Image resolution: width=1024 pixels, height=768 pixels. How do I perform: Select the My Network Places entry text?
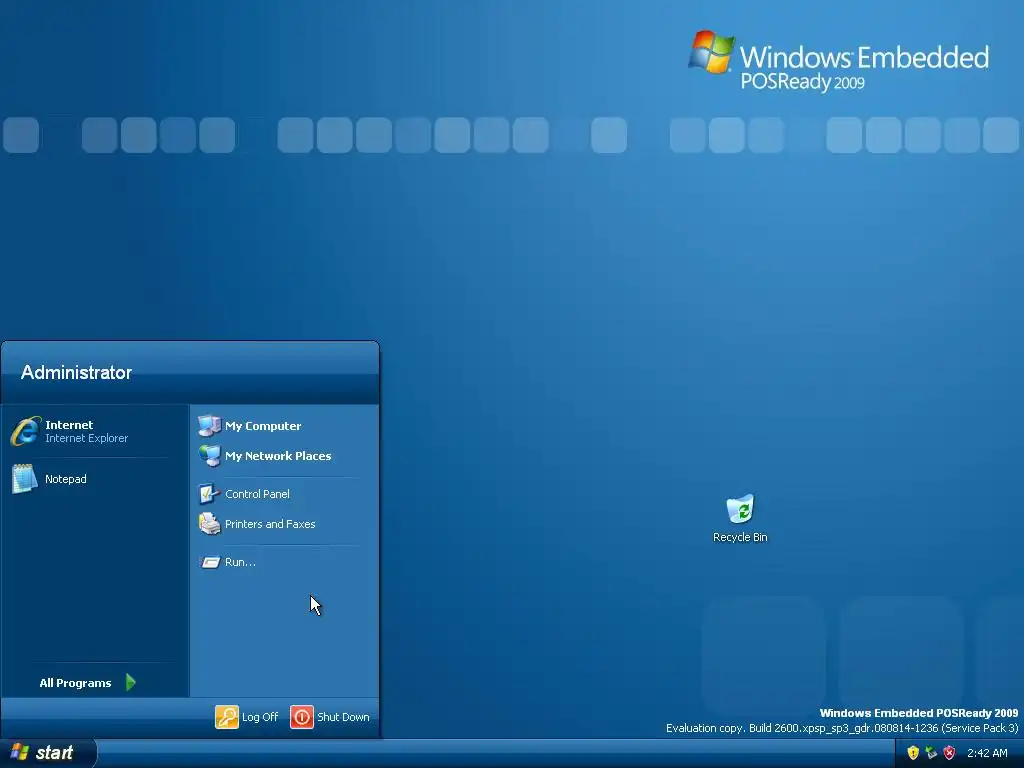click(278, 456)
